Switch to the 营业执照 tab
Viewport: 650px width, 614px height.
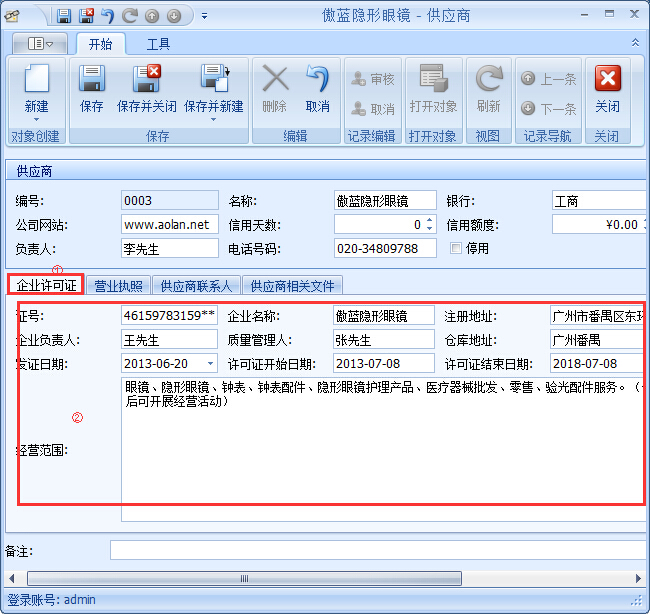pyautogui.click(x=118, y=286)
